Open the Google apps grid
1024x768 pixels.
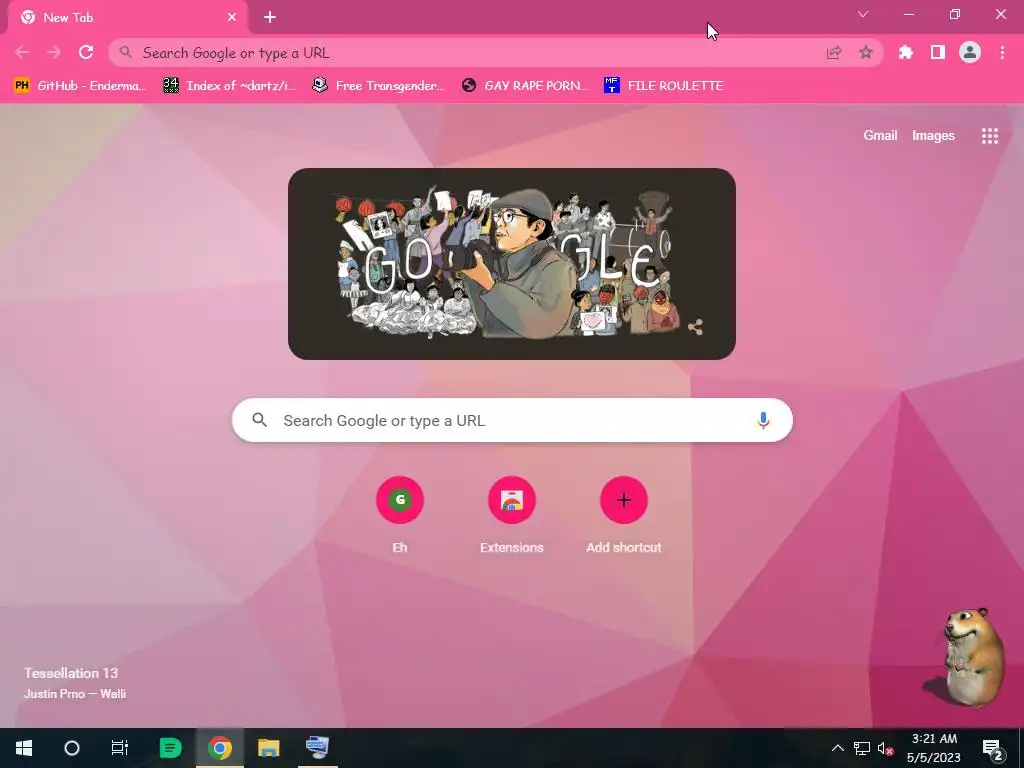pos(989,136)
